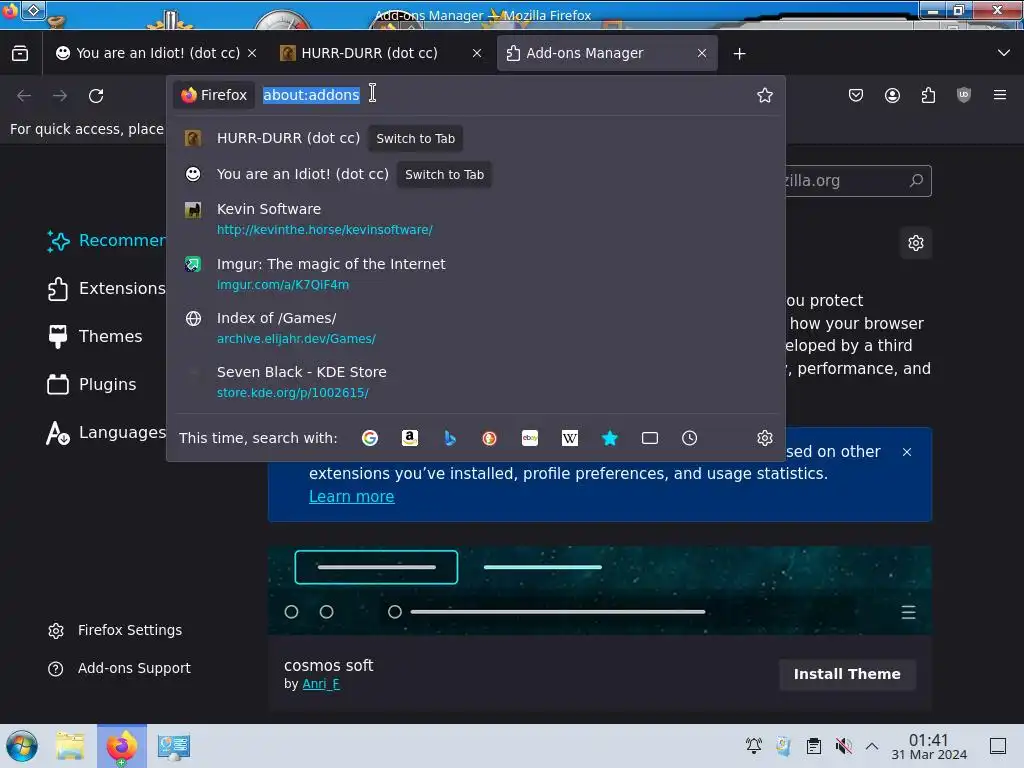Click Switch to Tab for You are an Idiot
This screenshot has width=1024, height=768.
pos(444,174)
